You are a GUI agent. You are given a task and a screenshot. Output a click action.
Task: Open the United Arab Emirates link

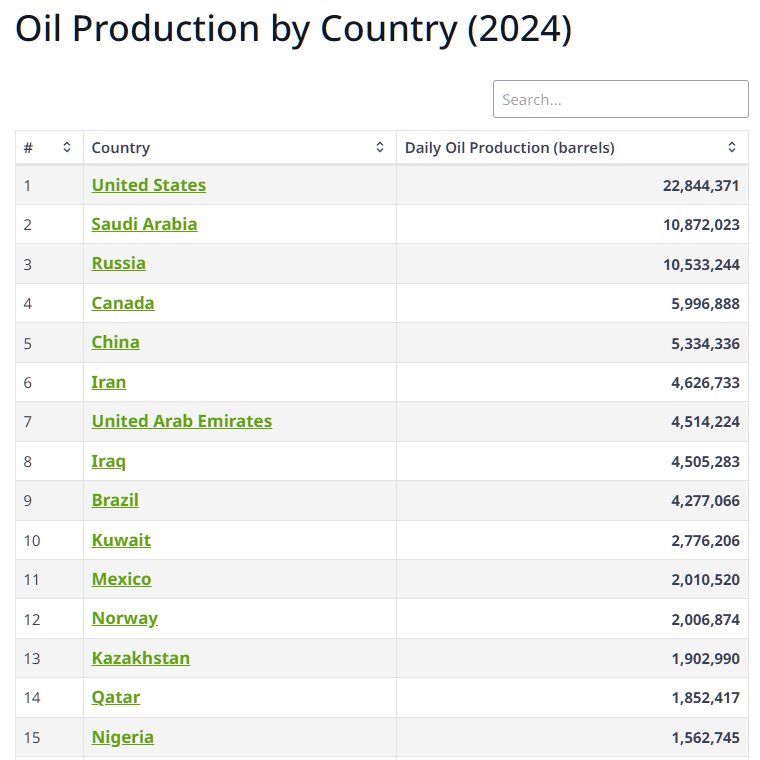coord(182,422)
